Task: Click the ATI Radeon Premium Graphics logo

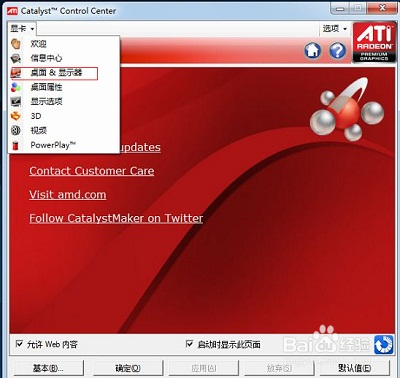Action: [374, 42]
